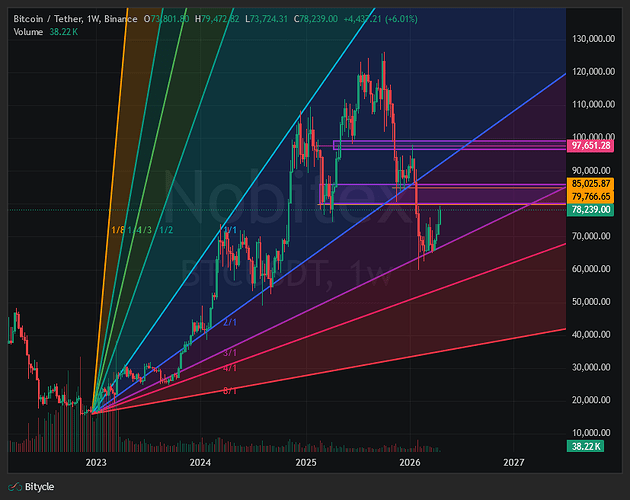Click the Bitcoin / Tether symbol title
The height and width of the screenshot is (500, 630).
[x=48, y=19]
